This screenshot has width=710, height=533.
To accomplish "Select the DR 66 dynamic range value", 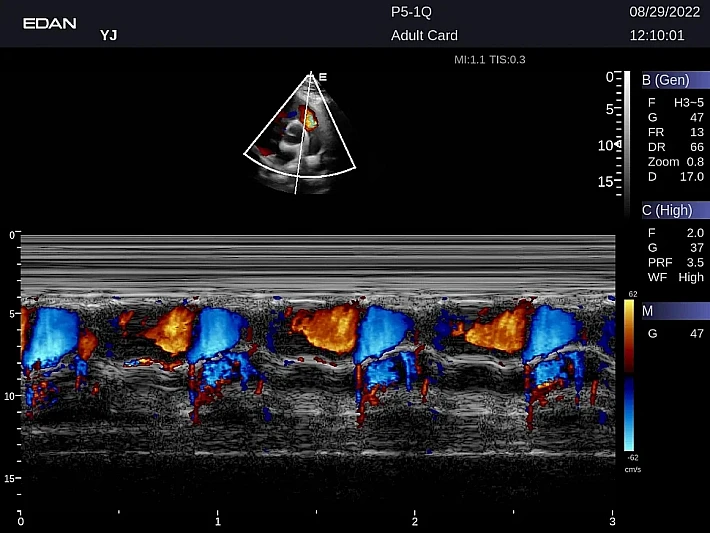I will pyautogui.click(x=676, y=146).
